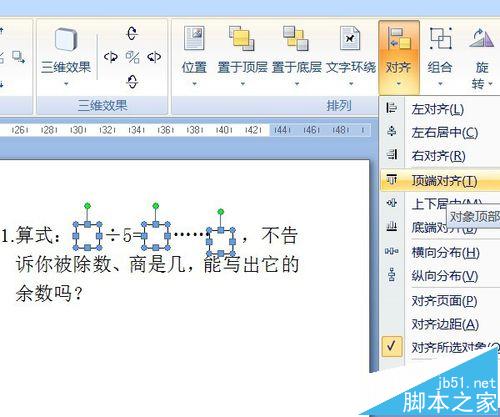Click the tilt down rotation icon

pos(132,81)
